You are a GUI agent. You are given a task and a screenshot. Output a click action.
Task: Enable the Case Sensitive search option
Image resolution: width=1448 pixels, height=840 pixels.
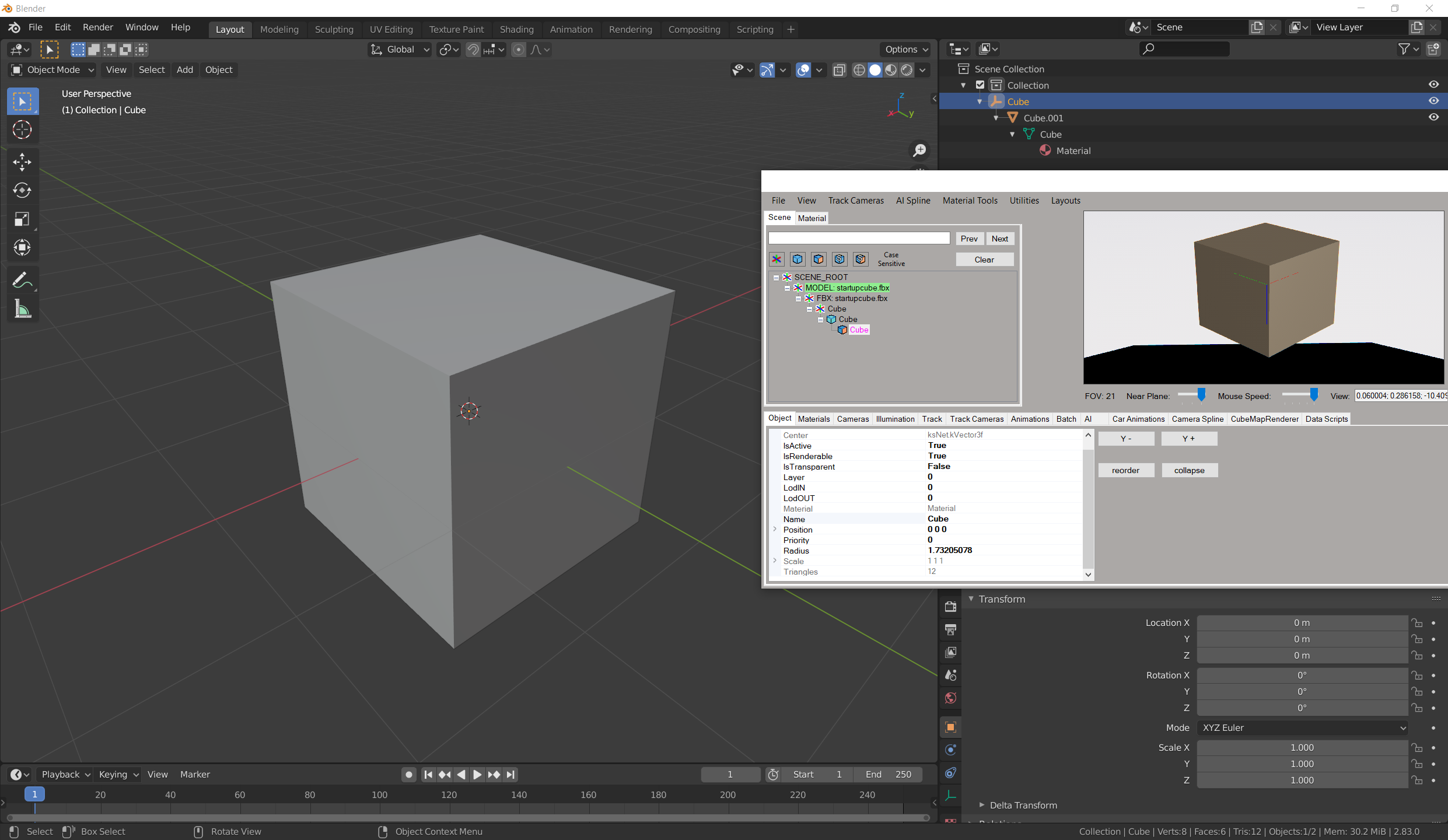pyautogui.click(x=891, y=259)
